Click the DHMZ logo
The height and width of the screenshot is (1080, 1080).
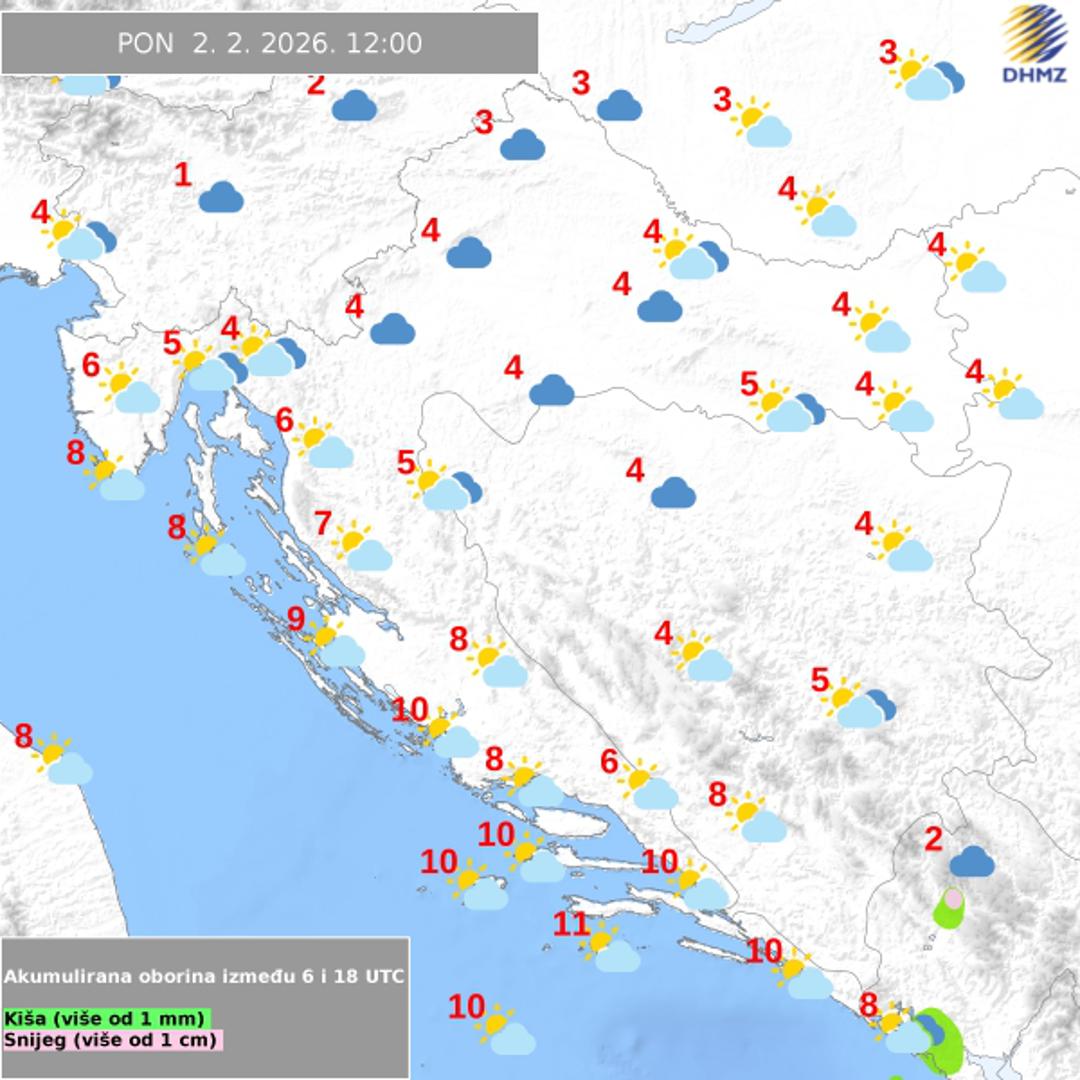coord(1034,45)
